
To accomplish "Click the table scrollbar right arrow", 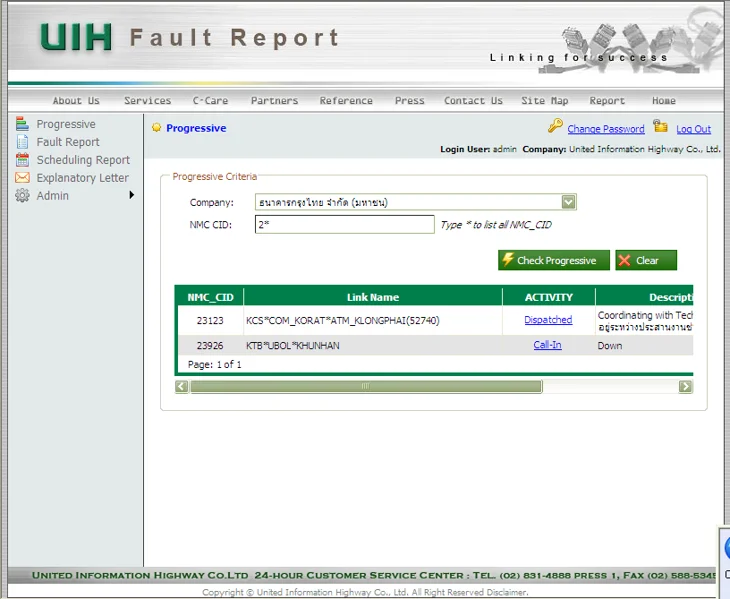I will (x=685, y=386).
